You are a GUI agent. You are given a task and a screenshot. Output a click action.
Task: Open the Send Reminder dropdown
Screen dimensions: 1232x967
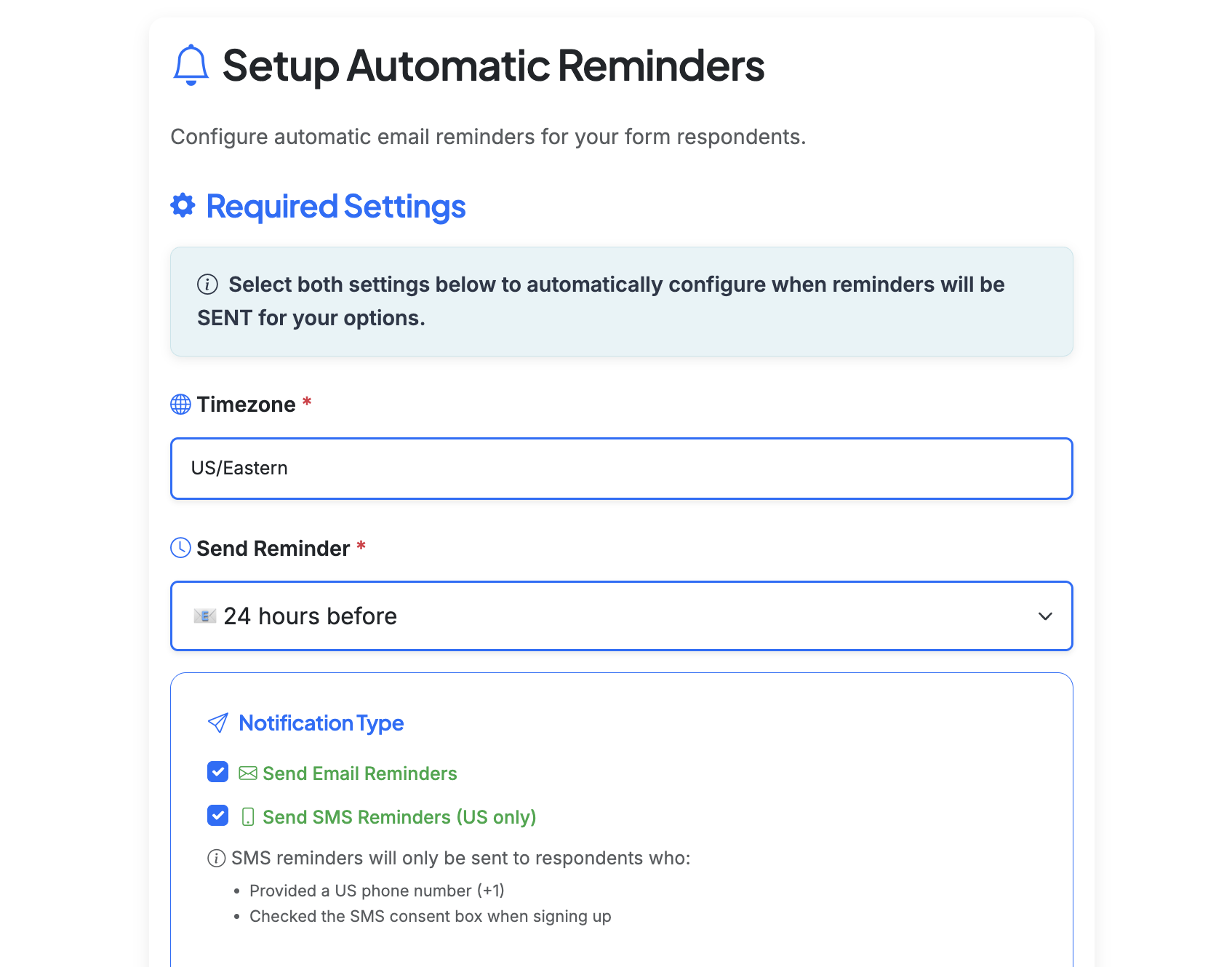click(x=622, y=616)
